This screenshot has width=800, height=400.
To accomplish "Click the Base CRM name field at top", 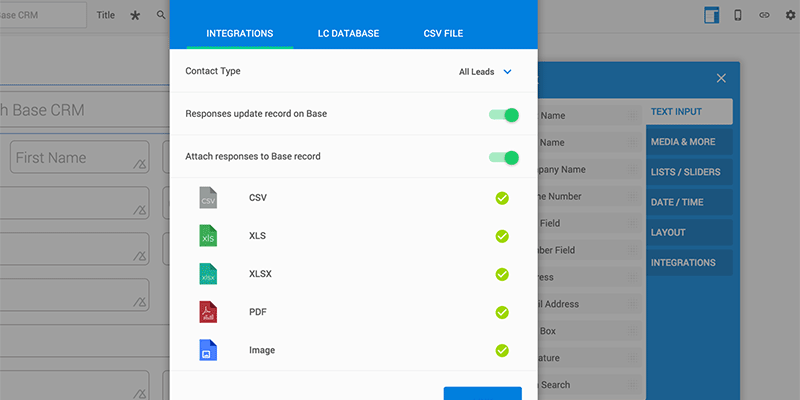I will (x=41, y=15).
